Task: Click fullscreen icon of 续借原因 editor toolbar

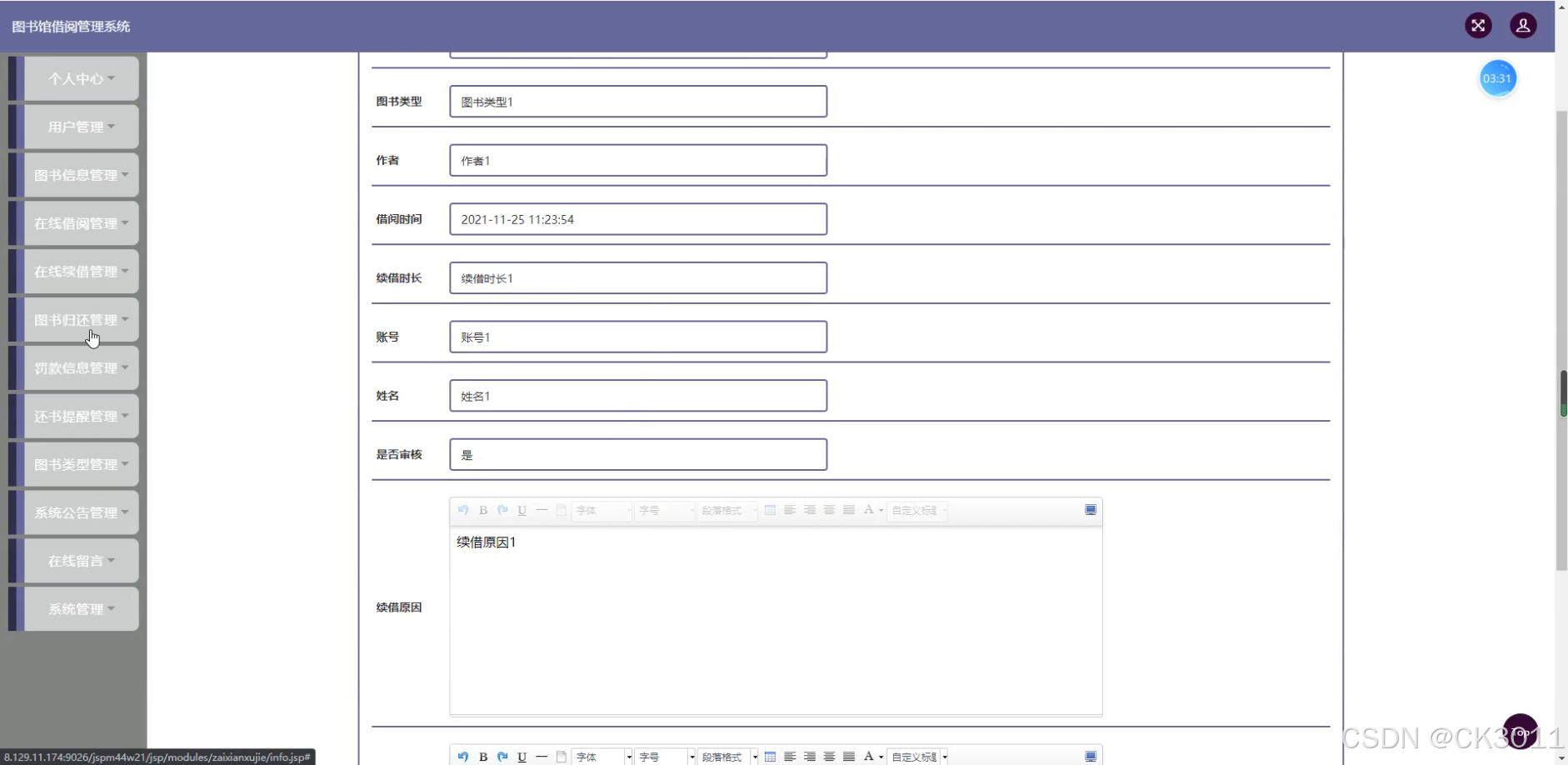Action: pyautogui.click(x=1091, y=510)
